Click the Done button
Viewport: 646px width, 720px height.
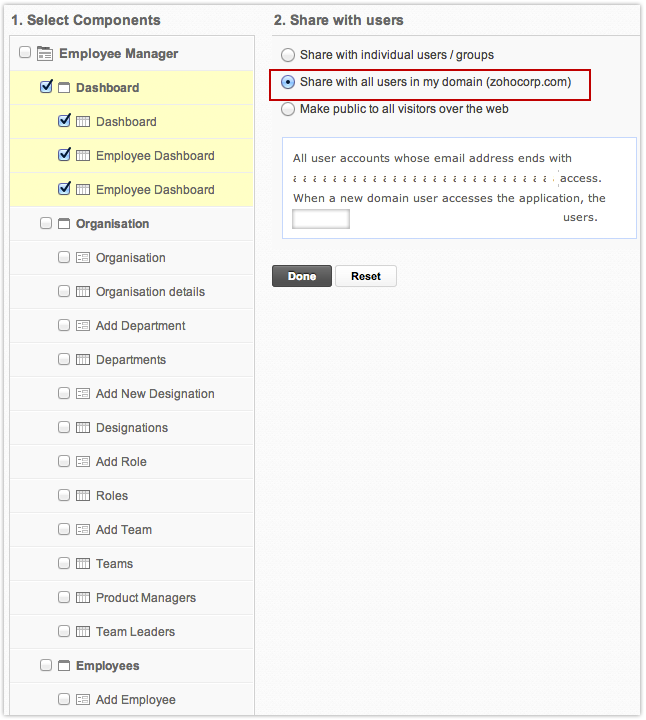pyautogui.click(x=302, y=276)
